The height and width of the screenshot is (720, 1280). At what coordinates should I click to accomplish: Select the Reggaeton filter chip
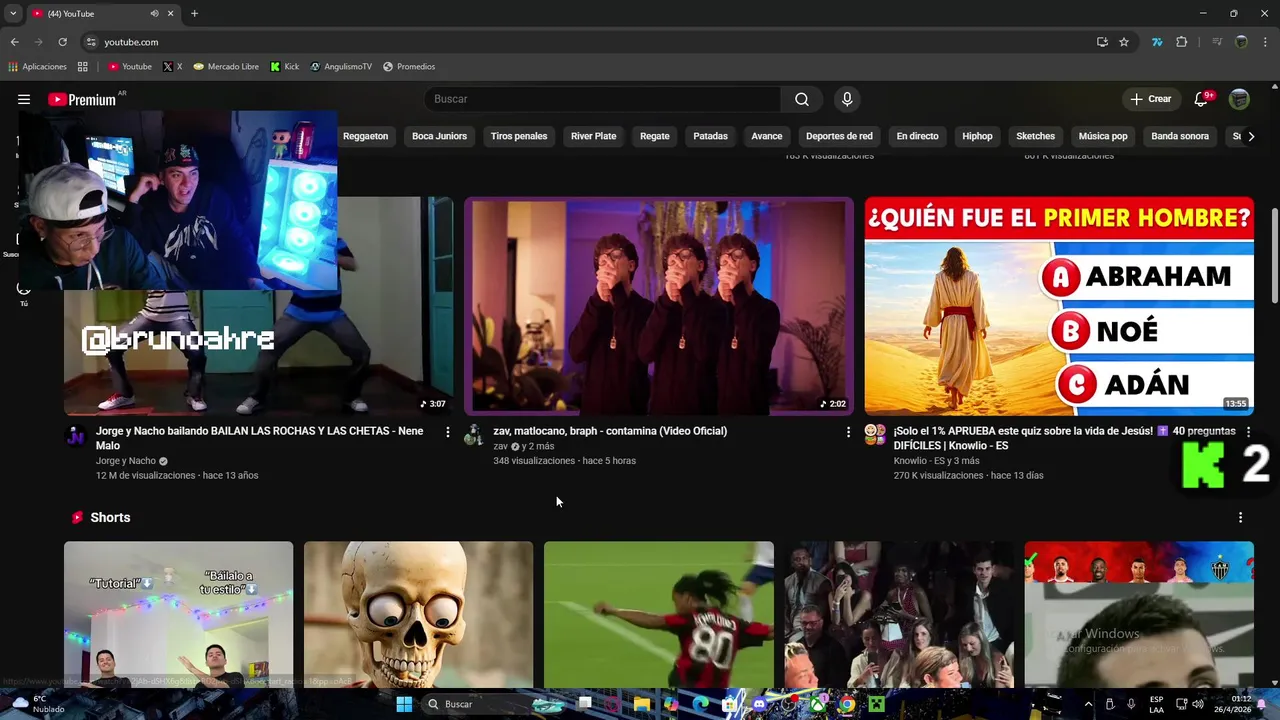coord(365,136)
